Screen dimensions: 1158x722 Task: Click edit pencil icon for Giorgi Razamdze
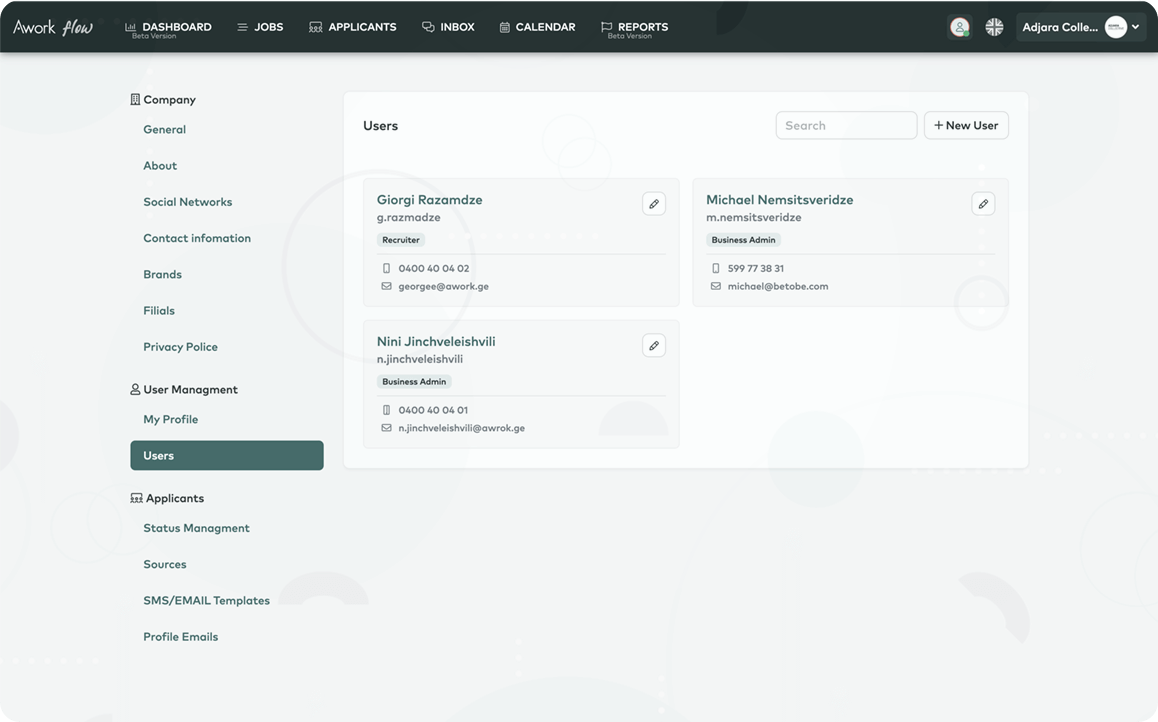tap(653, 204)
